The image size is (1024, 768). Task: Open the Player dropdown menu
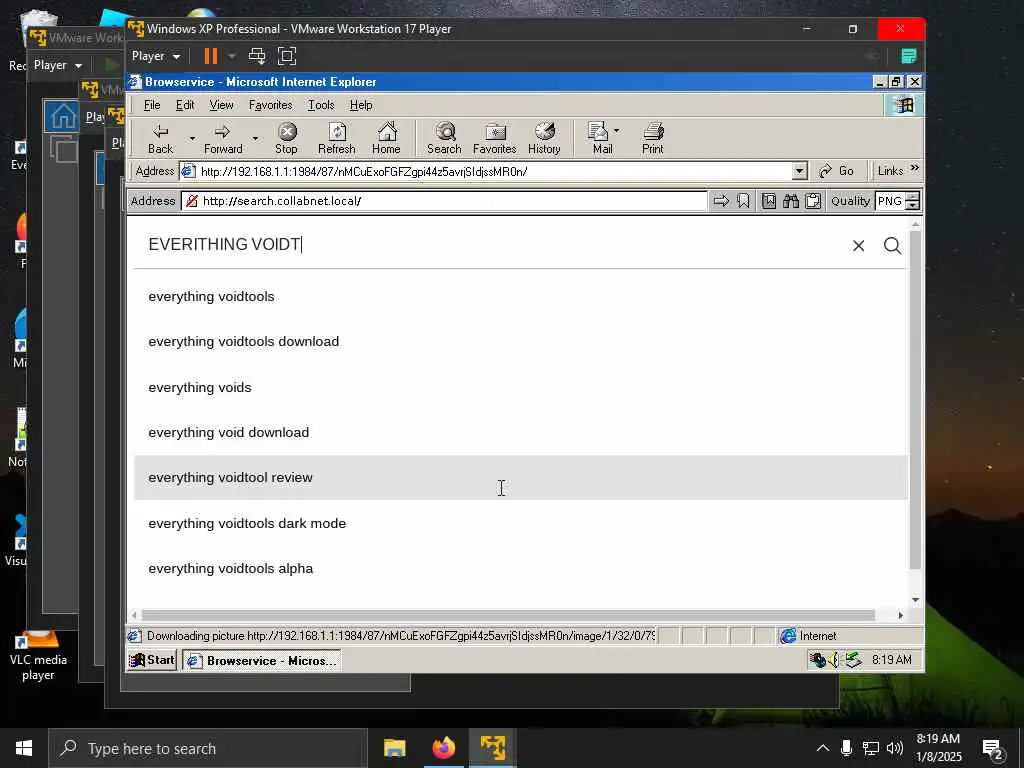click(155, 56)
